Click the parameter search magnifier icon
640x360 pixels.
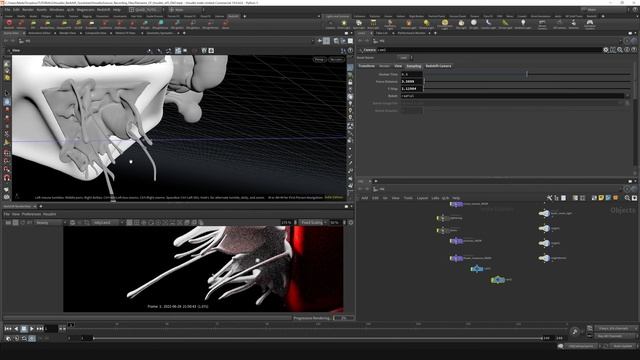click(x=620, y=50)
